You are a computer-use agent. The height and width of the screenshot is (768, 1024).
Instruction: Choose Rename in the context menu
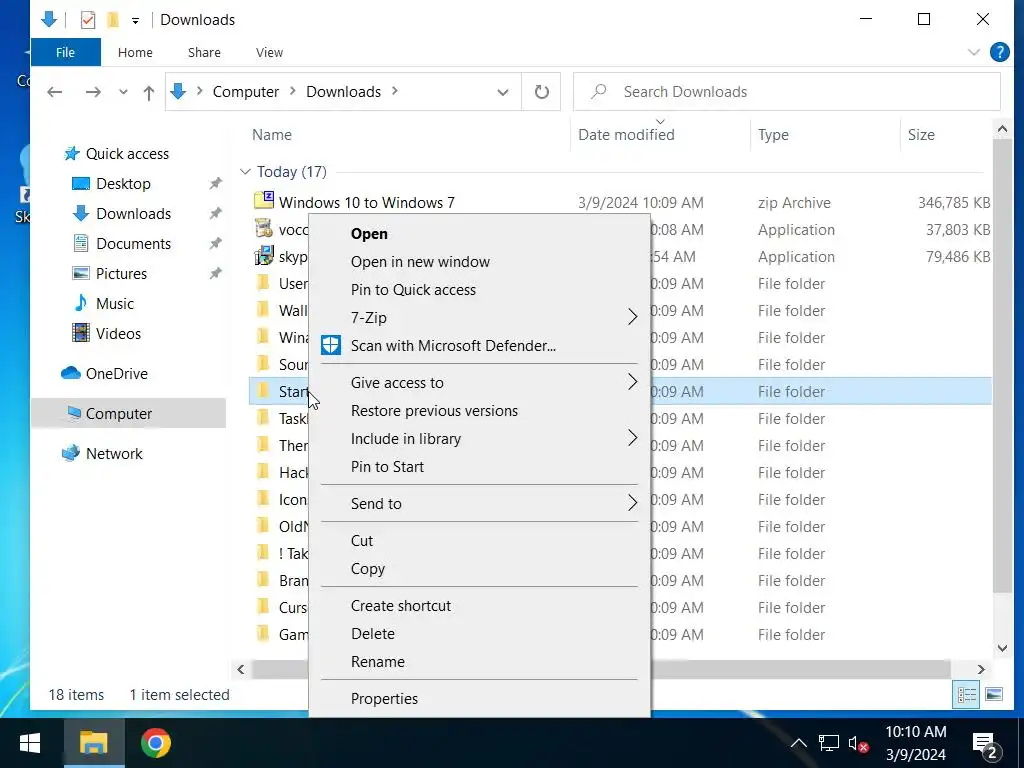click(378, 663)
